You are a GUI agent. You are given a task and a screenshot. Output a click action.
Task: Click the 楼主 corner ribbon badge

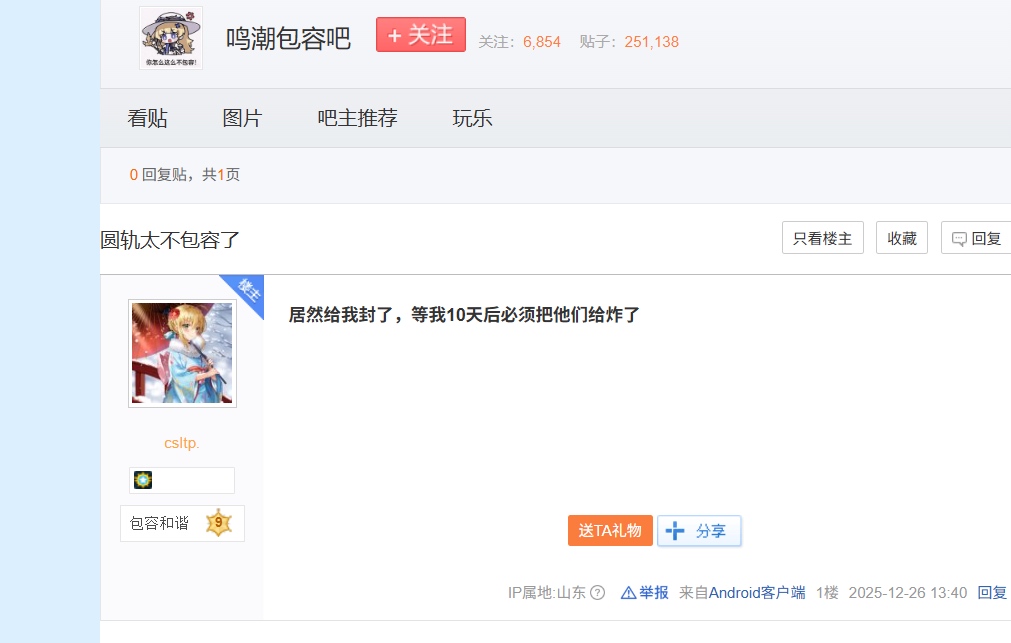click(246, 292)
